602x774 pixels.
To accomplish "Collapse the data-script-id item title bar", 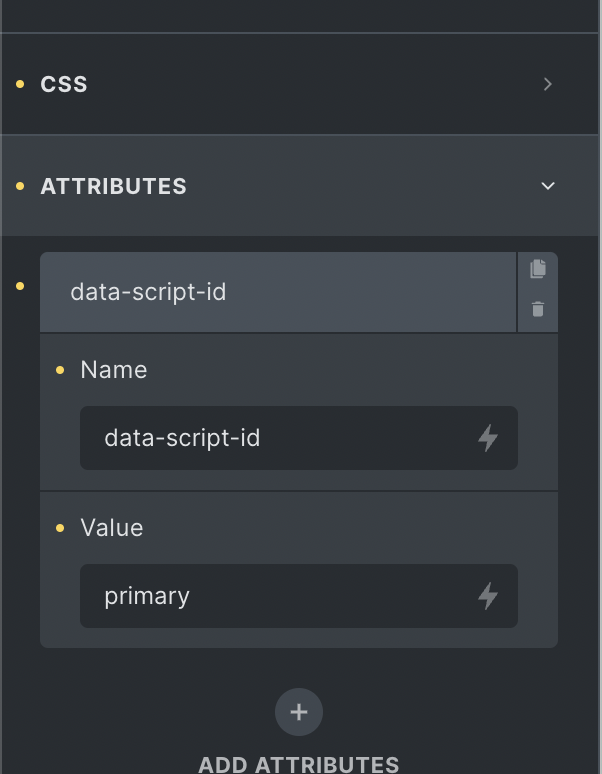I will (278, 292).
